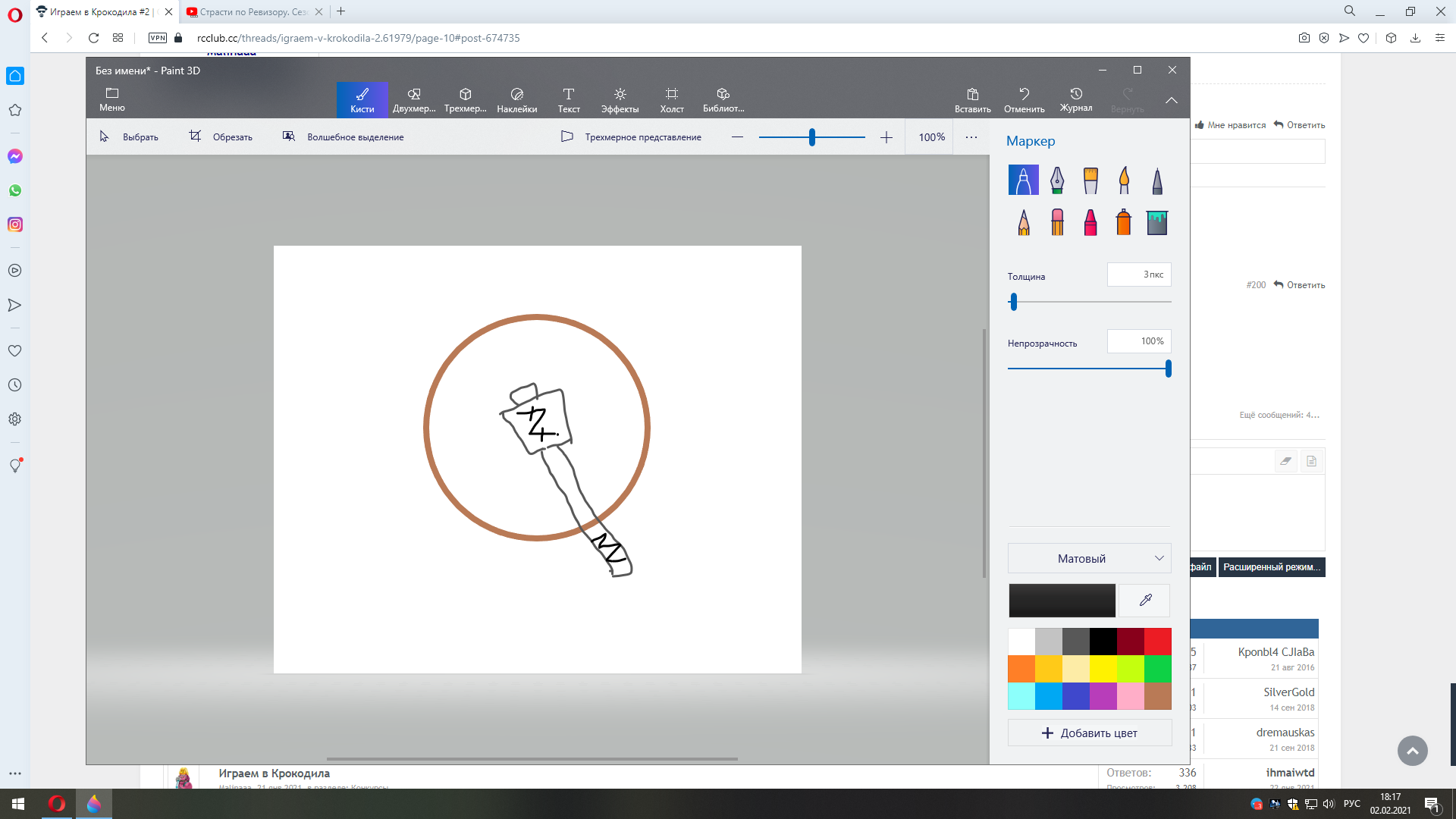The height and width of the screenshot is (819, 1456).
Task: Click the forum scroll-to-top button
Action: coord(1413,751)
